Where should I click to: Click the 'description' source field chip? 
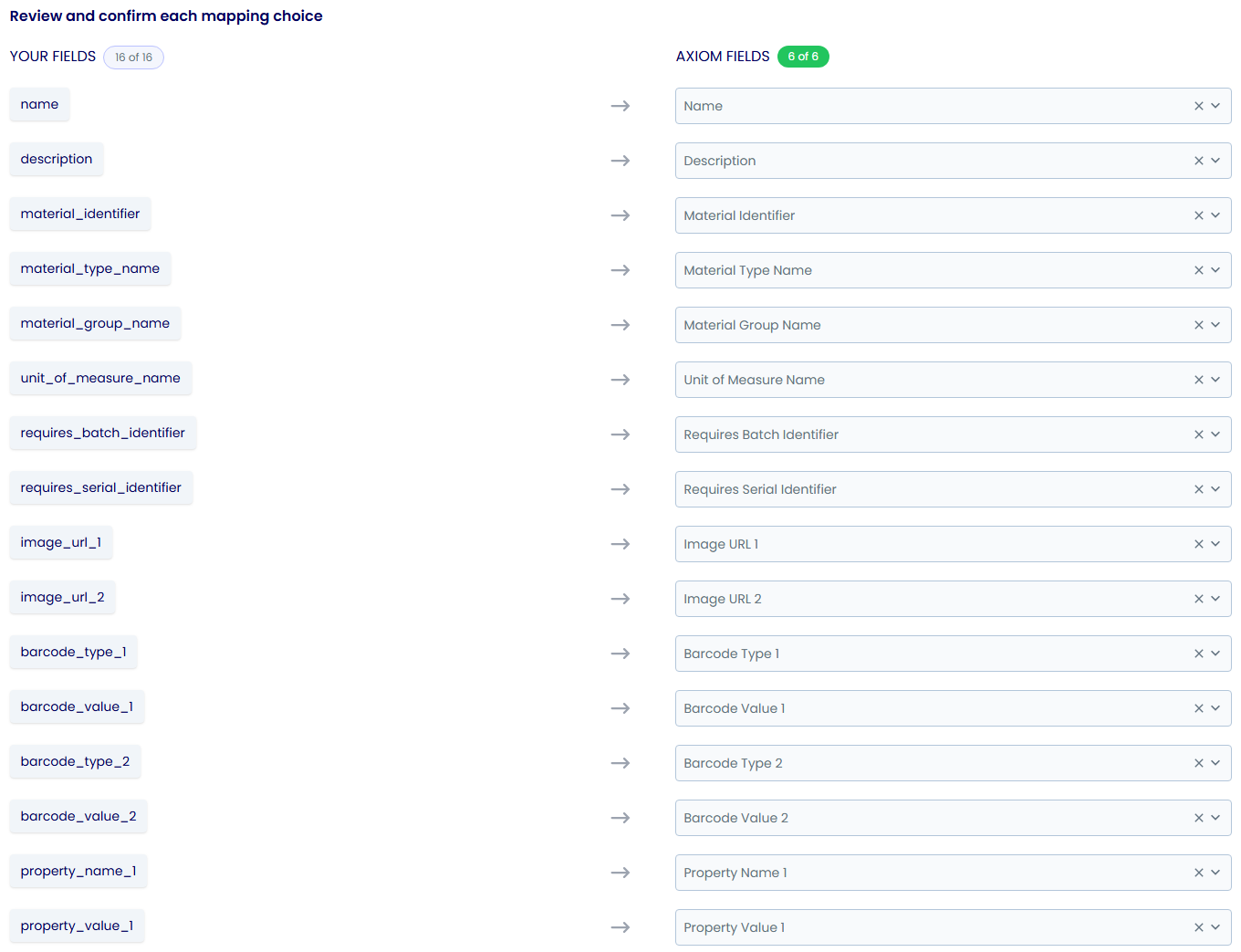coord(57,159)
